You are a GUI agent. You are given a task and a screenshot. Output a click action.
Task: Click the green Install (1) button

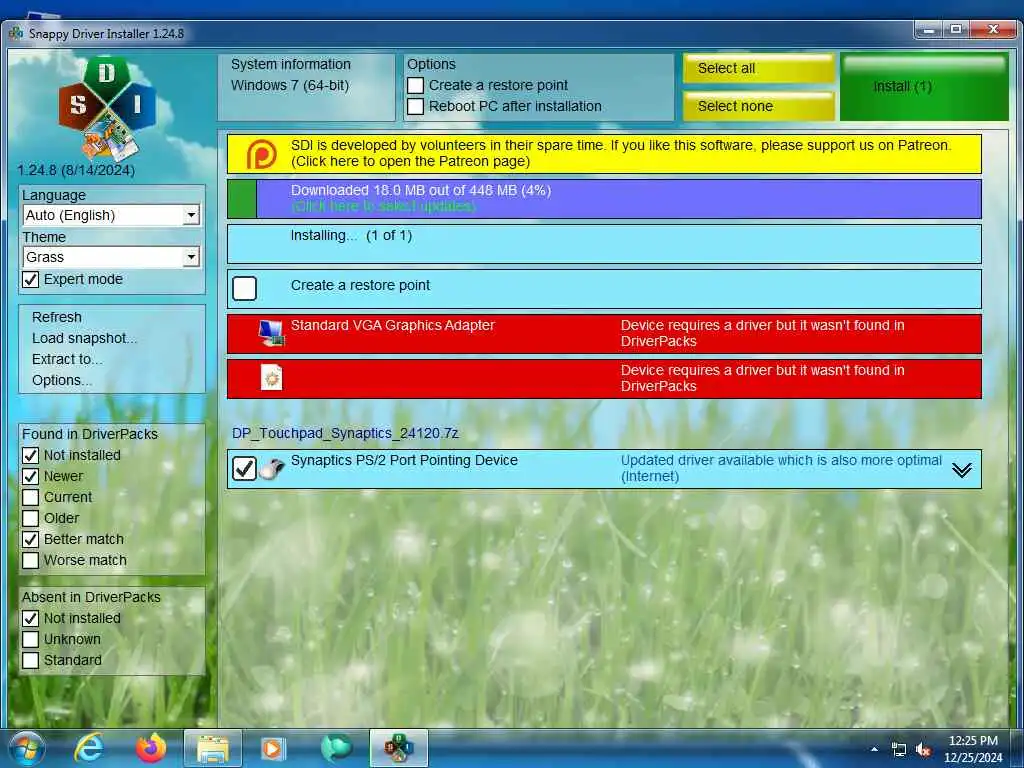pos(924,87)
